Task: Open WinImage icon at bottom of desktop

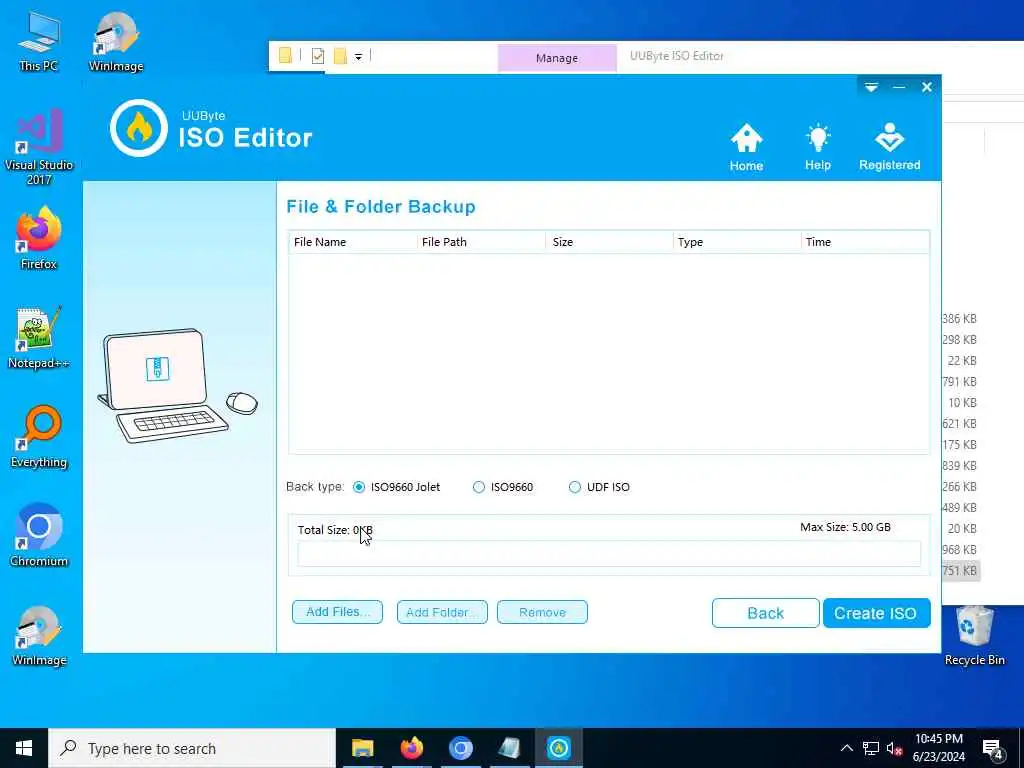Action: coord(39,635)
